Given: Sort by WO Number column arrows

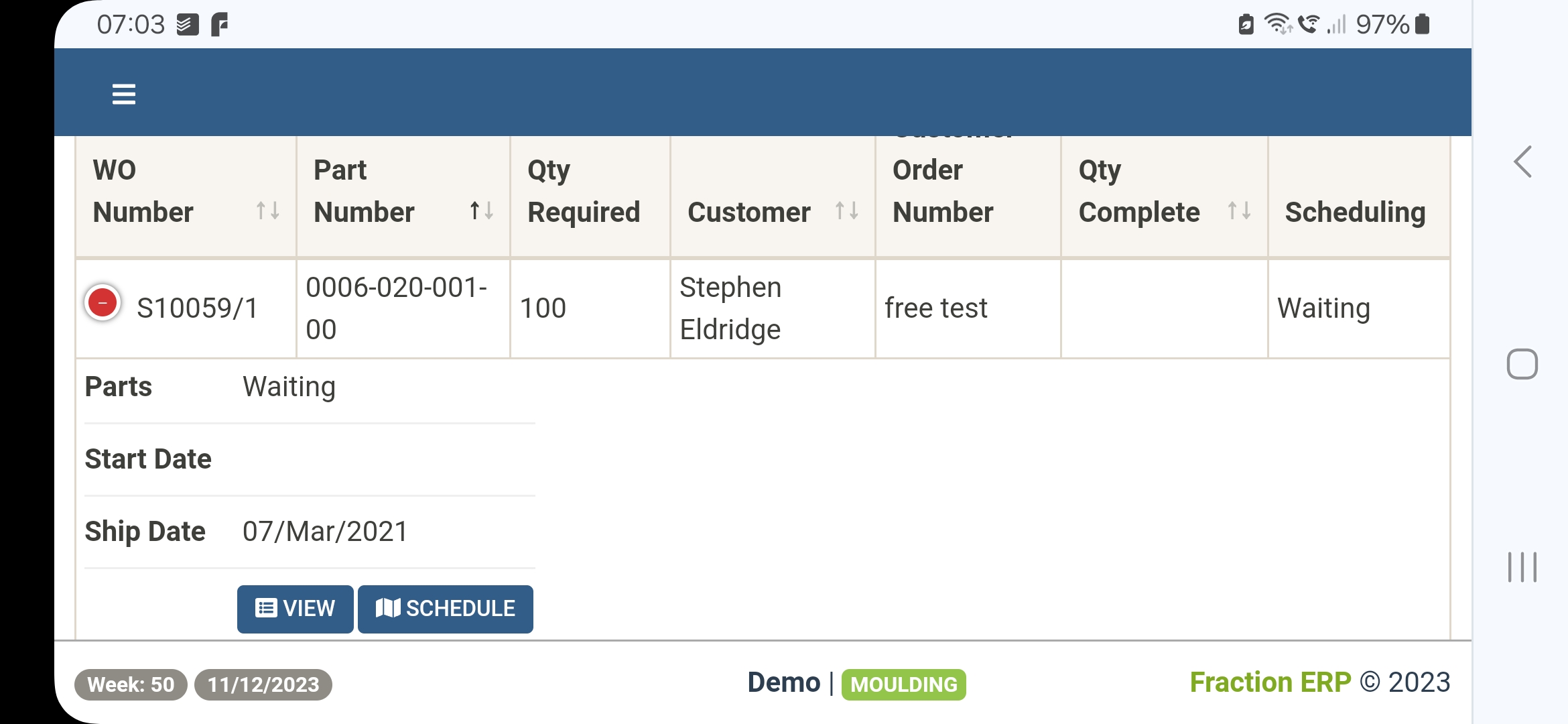Looking at the screenshot, I should pyautogui.click(x=267, y=211).
